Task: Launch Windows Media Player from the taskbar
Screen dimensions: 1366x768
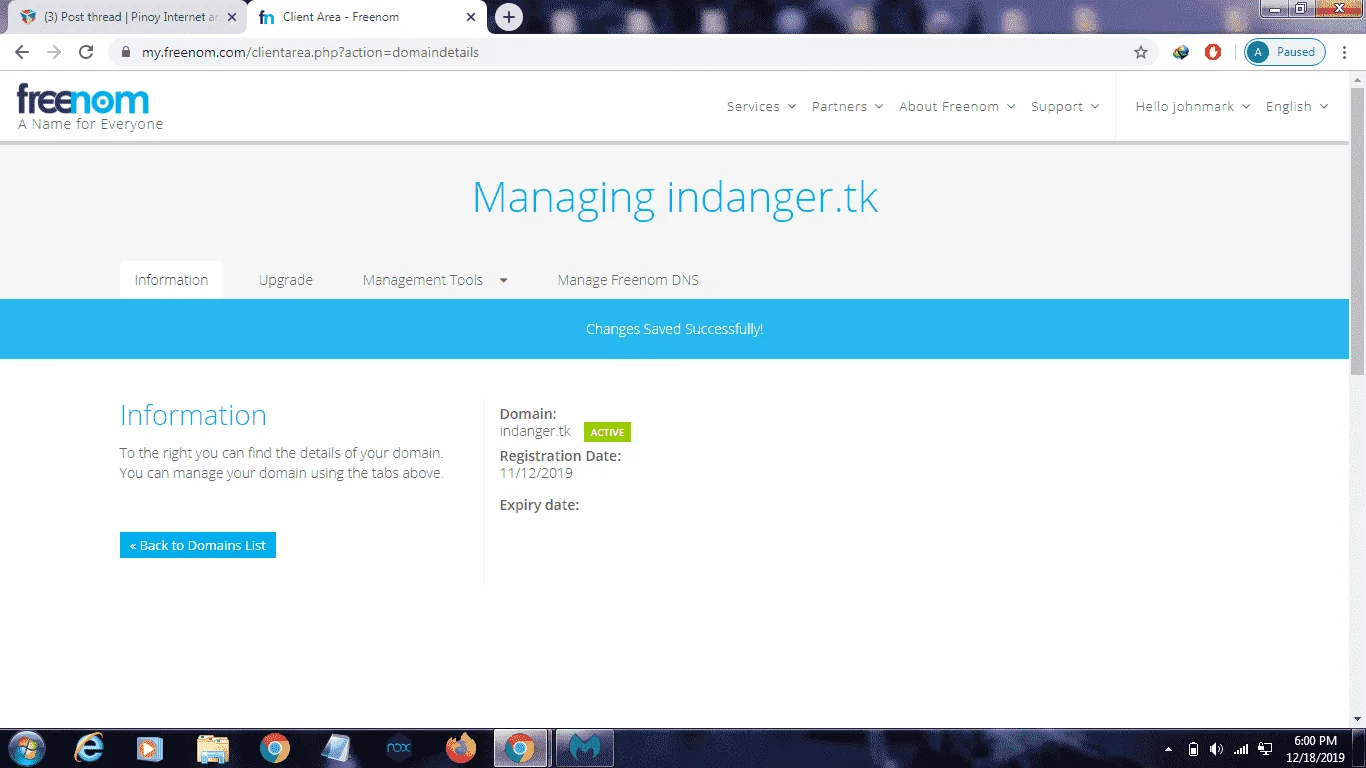Action: pos(150,748)
